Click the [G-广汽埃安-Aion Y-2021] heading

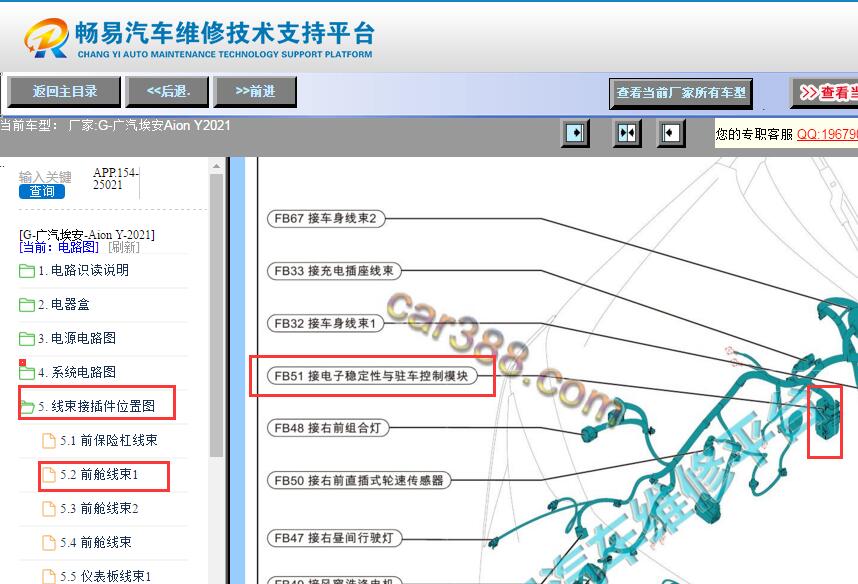(87, 235)
